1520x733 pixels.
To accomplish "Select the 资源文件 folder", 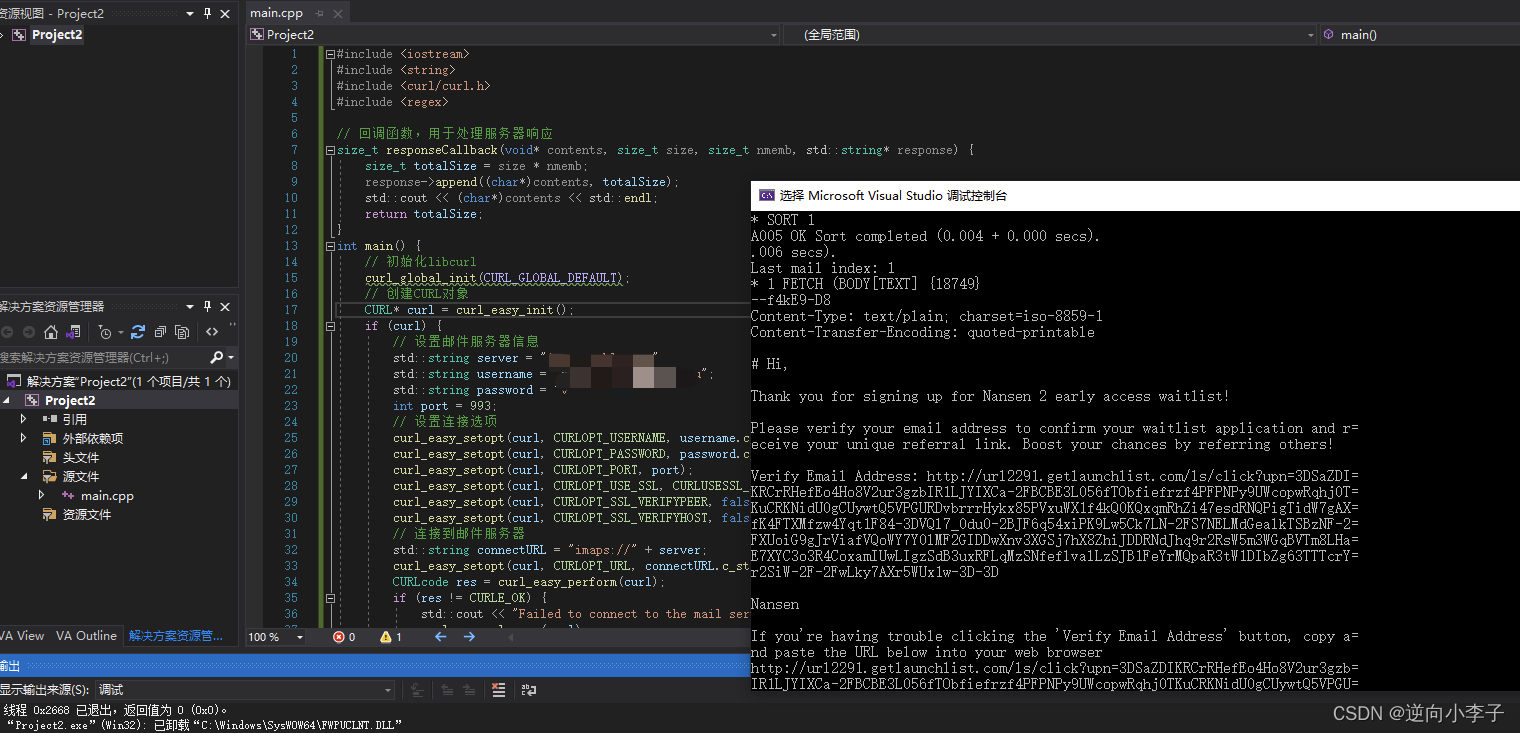I will [87, 514].
